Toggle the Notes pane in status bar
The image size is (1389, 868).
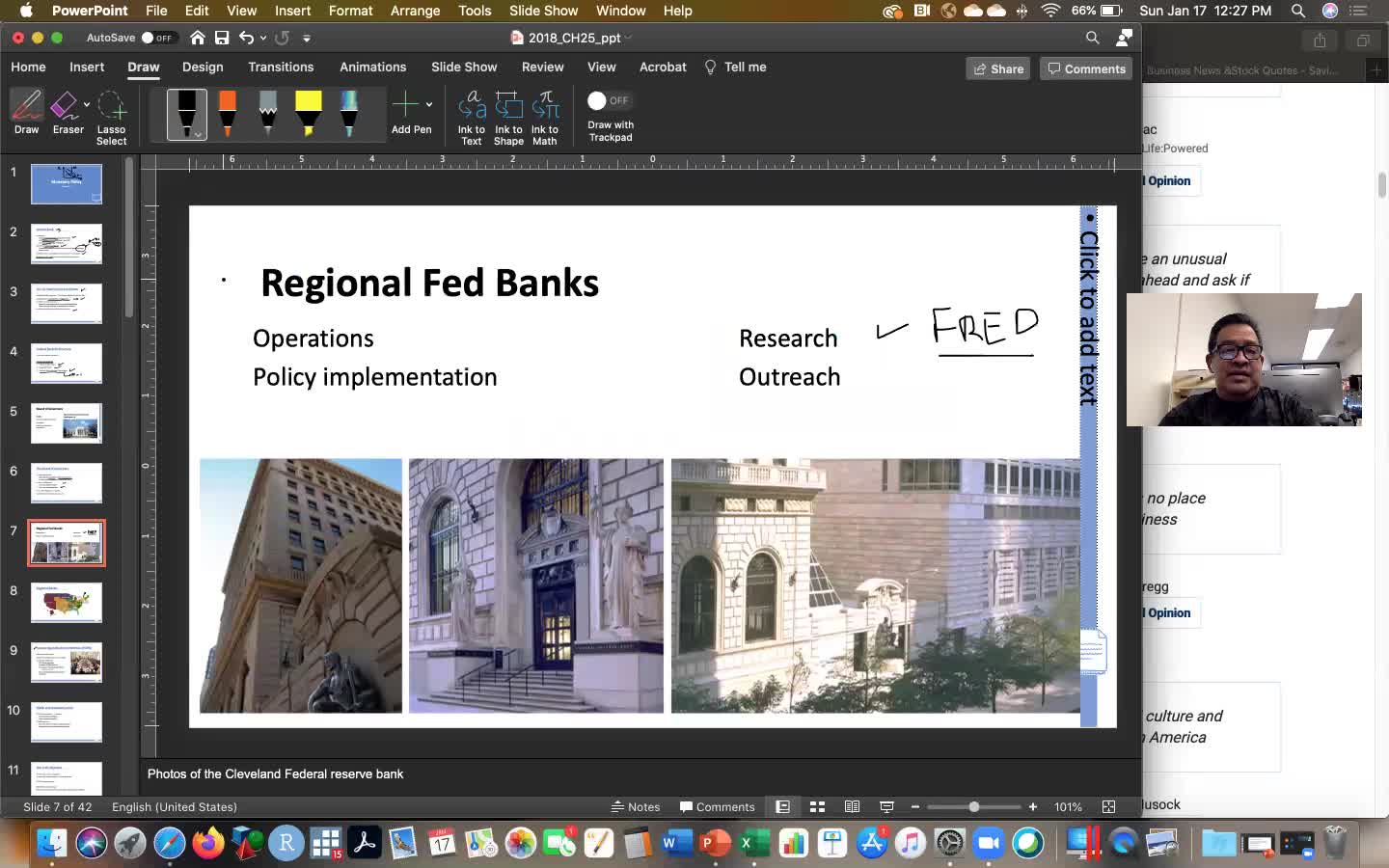pos(636,806)
